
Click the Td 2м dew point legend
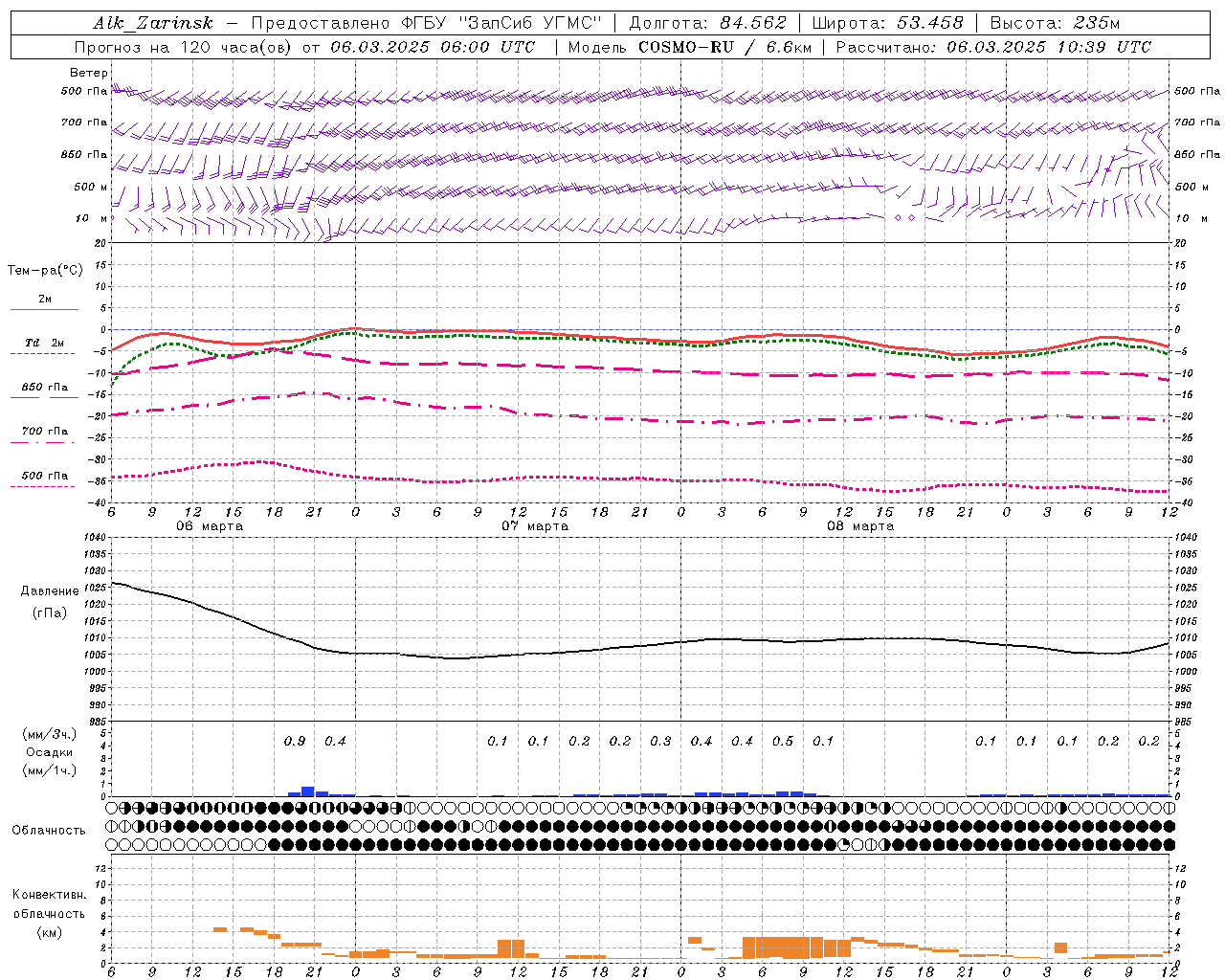(44, 343)
